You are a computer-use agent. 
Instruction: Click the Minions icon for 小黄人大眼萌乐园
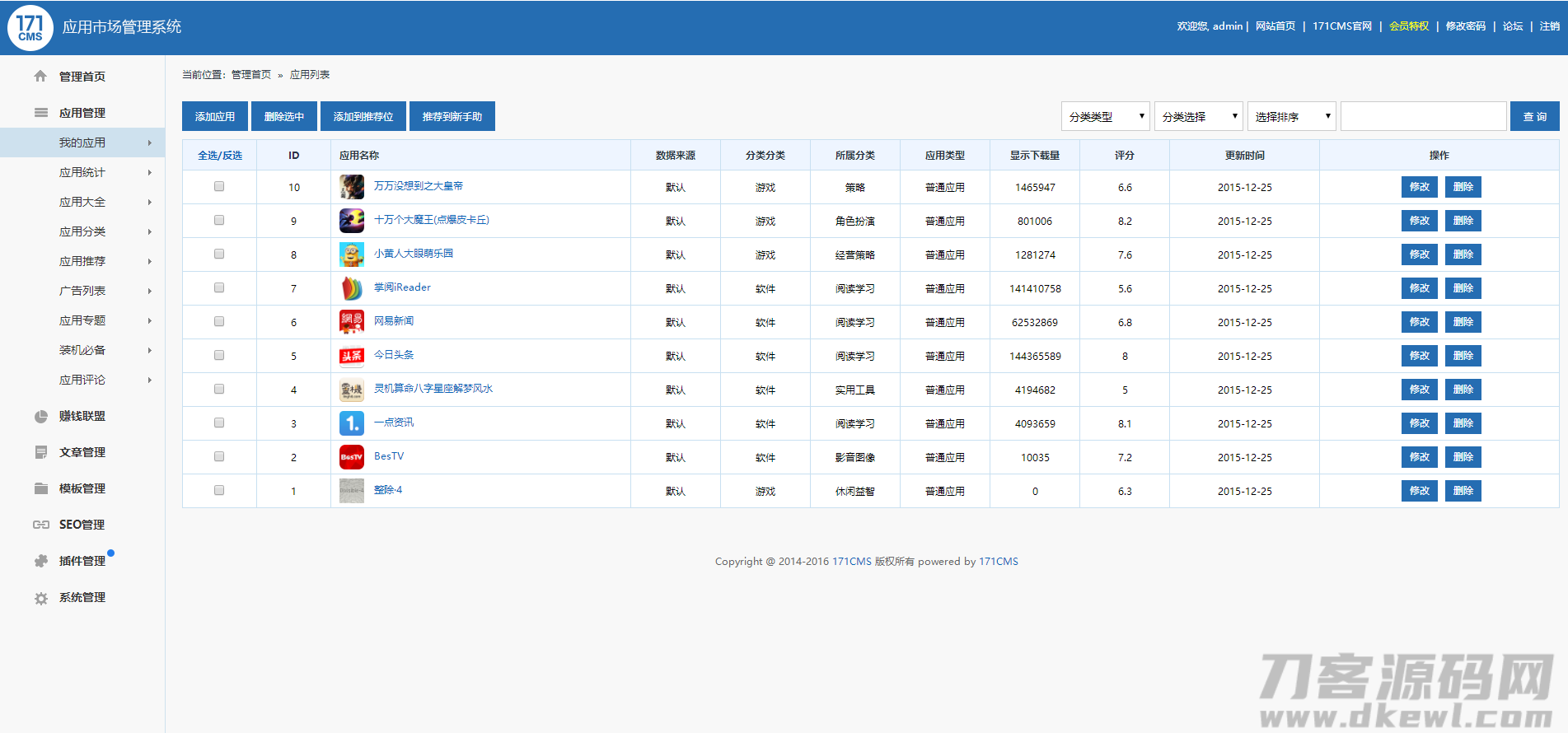(x=352, y=254)
